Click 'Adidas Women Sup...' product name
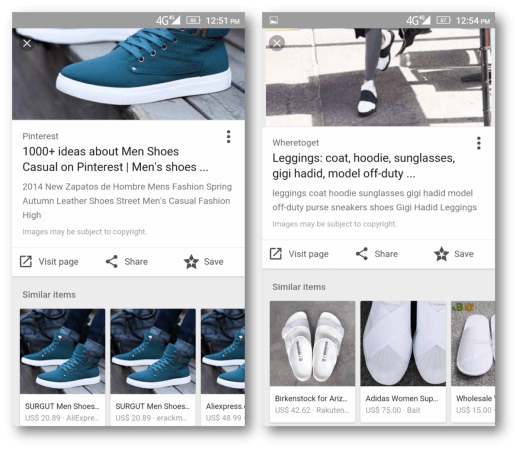Viewport: 519px width, 450px height. click(402, 399)
